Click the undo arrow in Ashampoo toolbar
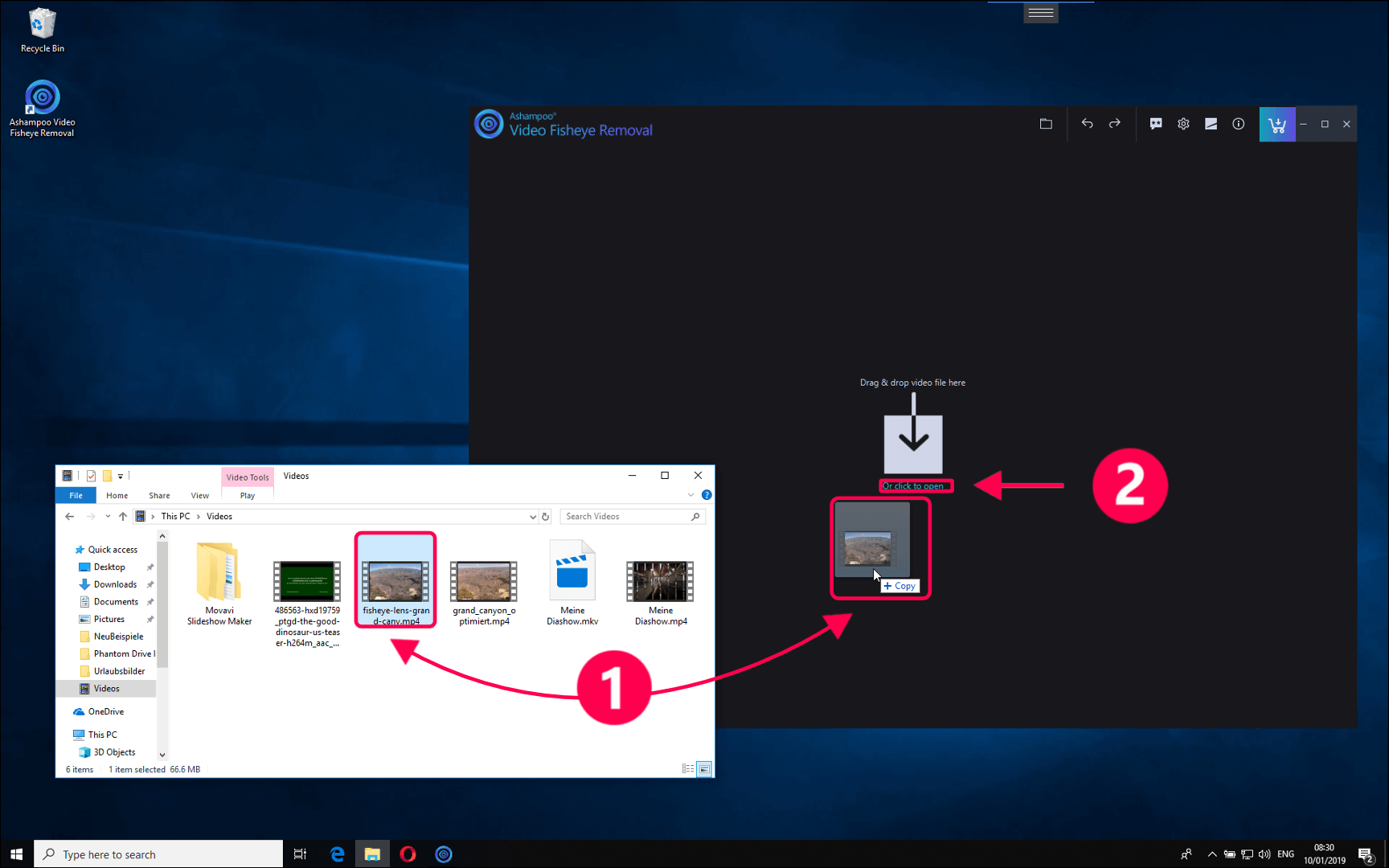Viewport: 1389px width, 868px height. point(1087,124)
